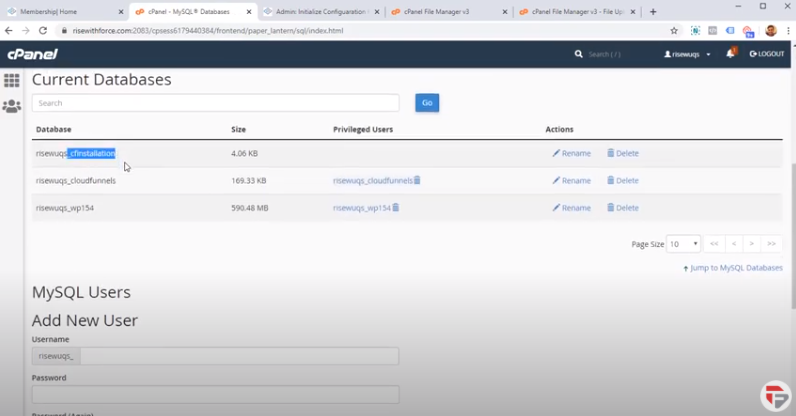Delete the risewuqs_wp154 database
This screenshot has height=416, width=796.
tap(622, 208)
